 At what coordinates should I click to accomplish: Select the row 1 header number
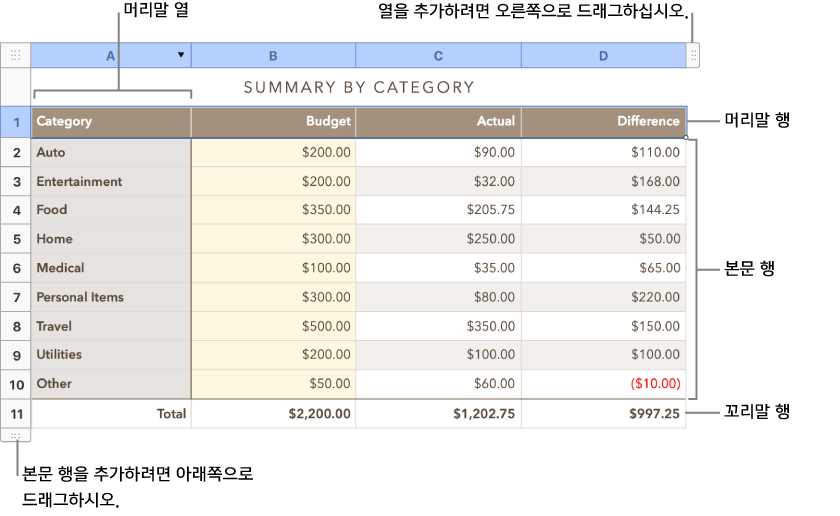(x=16, y=122)
